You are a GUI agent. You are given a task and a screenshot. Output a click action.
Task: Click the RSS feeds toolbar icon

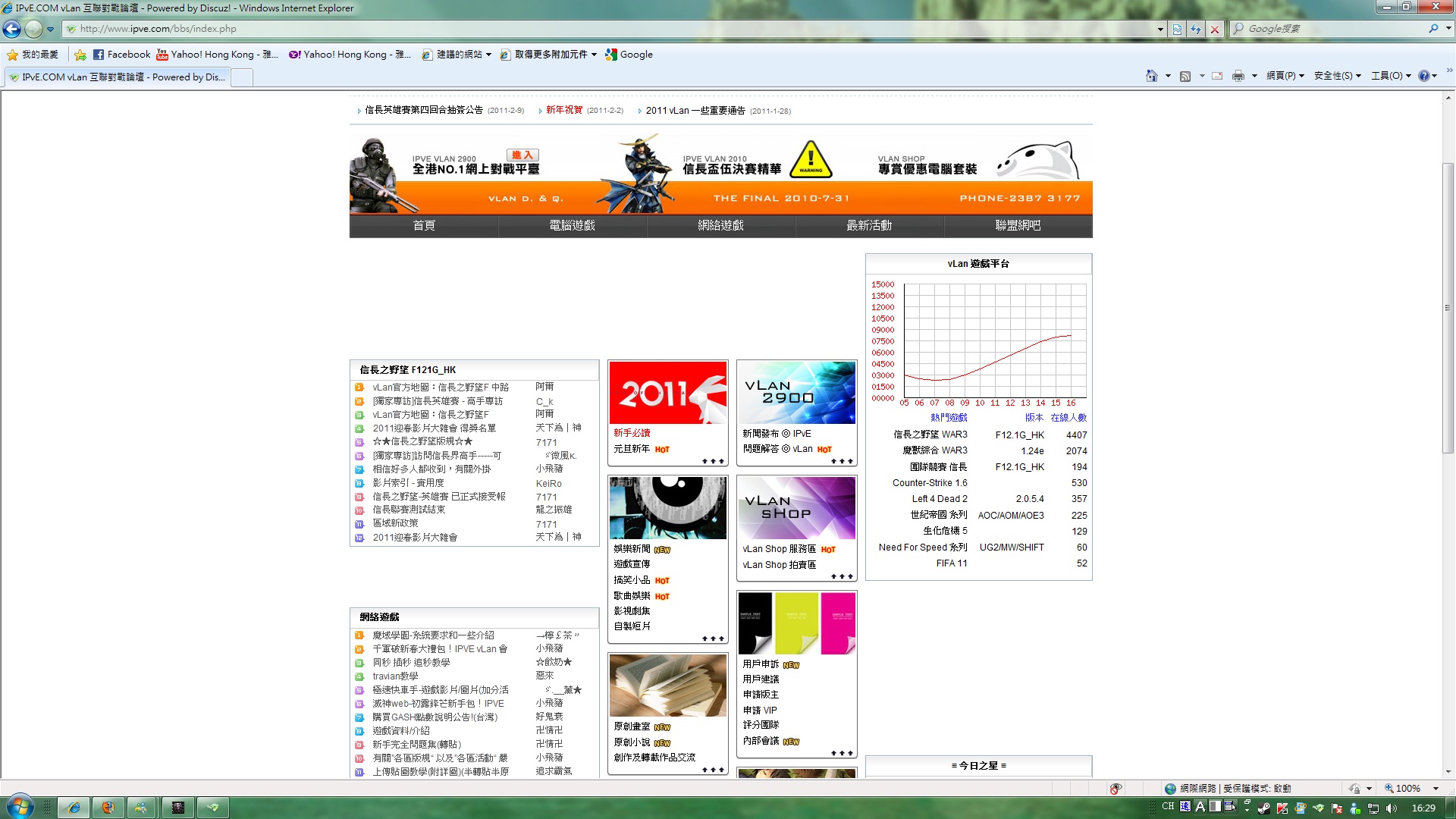click(1185, 76)
